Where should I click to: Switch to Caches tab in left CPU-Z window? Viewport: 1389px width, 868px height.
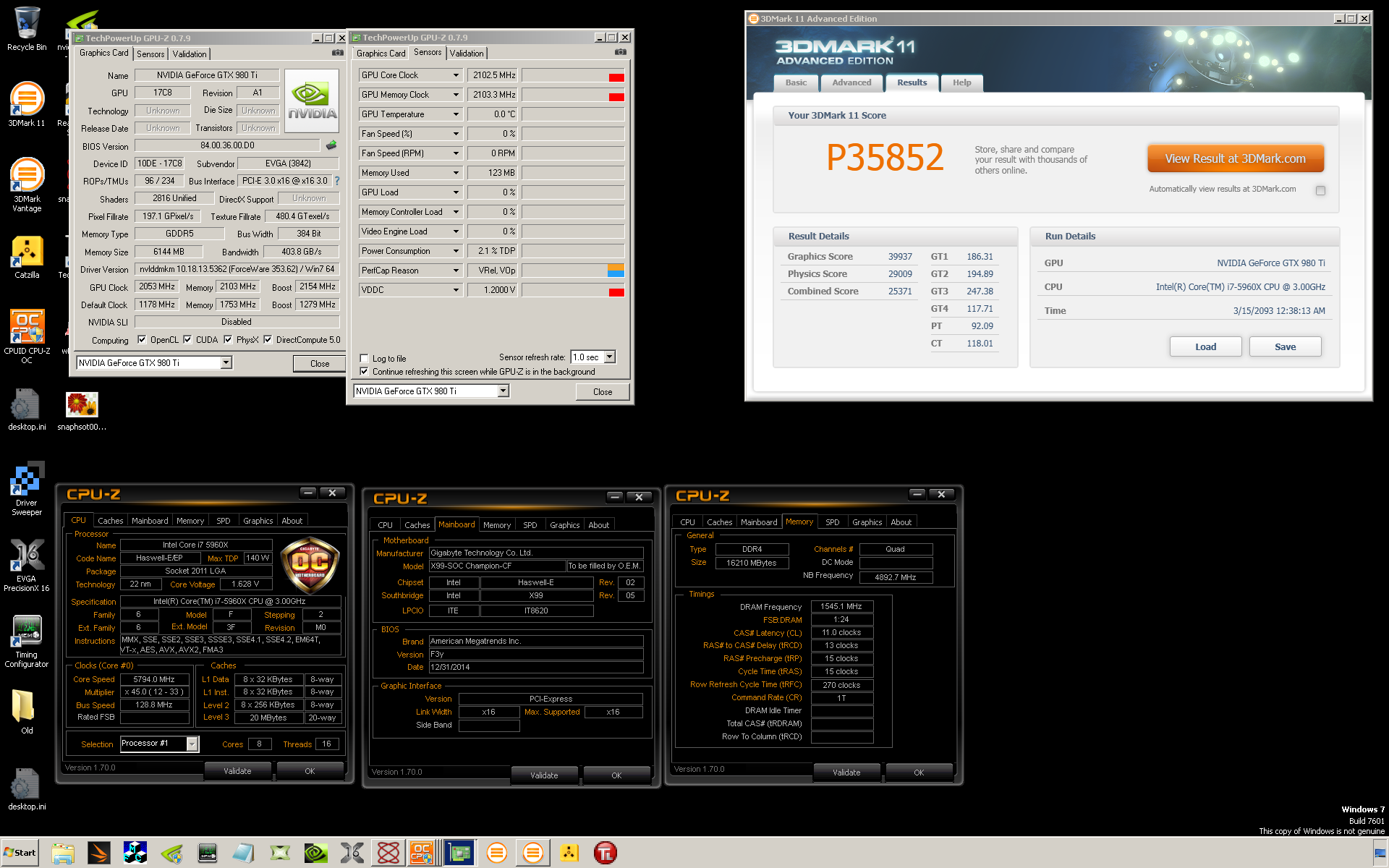pyautogui.click(x=111, y=521)
